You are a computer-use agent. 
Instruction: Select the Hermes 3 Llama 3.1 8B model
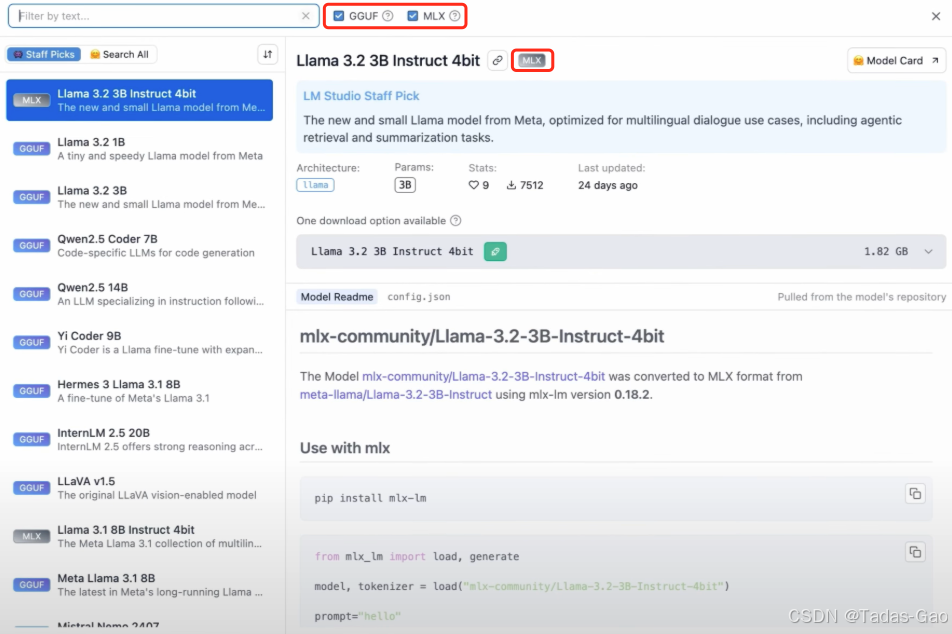(140, 391)
